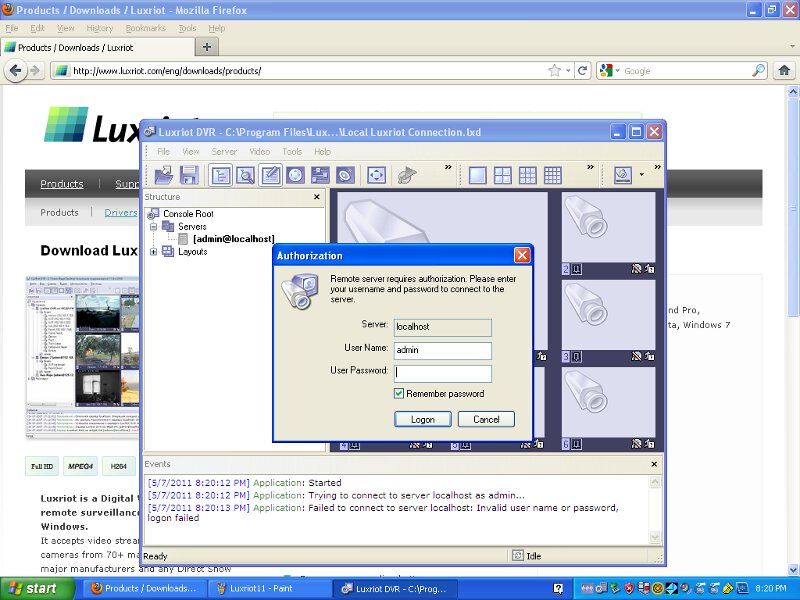Reload the page in Firefox
Viewport: 800px width, 600px height.
[x=582, y=70]
